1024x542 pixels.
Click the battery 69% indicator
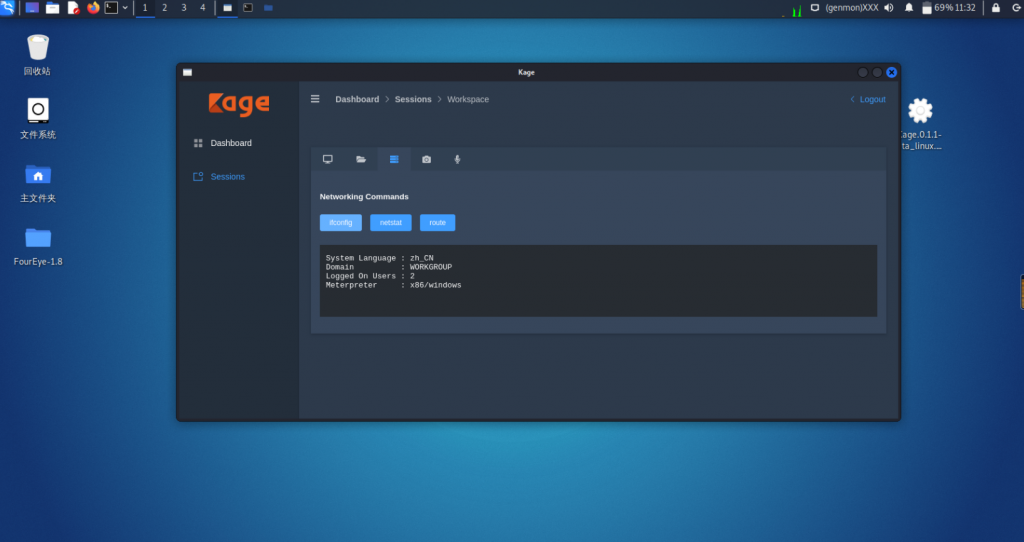[937, 8]
